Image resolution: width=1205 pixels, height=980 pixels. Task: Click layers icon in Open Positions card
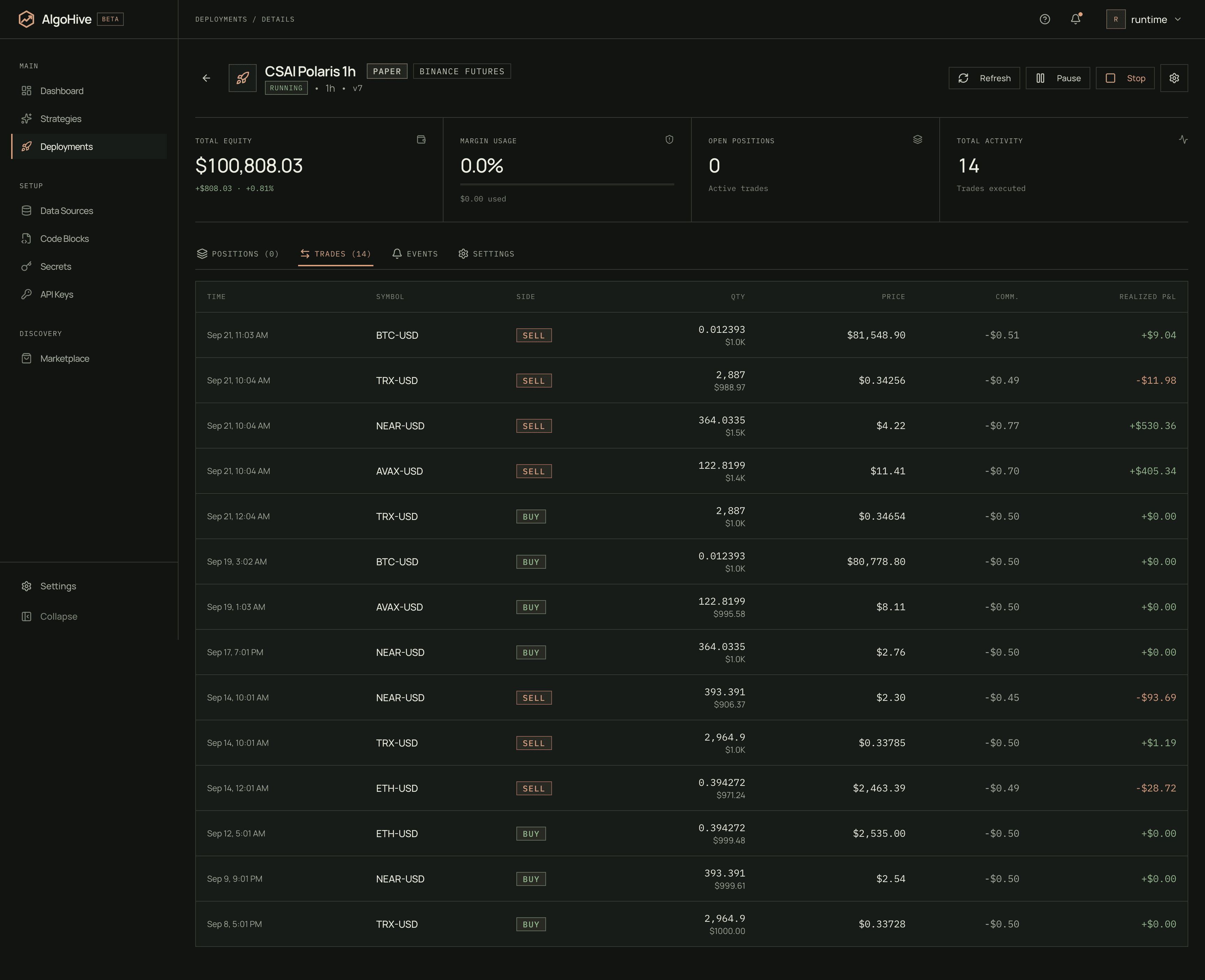click(x=918, y=139)
